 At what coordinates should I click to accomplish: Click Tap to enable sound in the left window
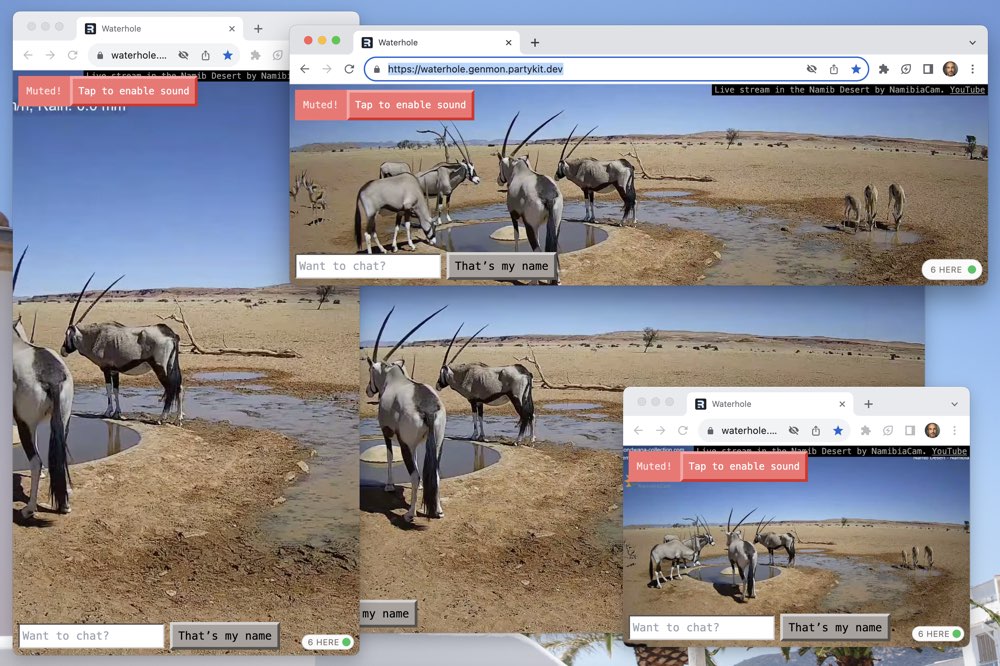(x=133, y=91)
